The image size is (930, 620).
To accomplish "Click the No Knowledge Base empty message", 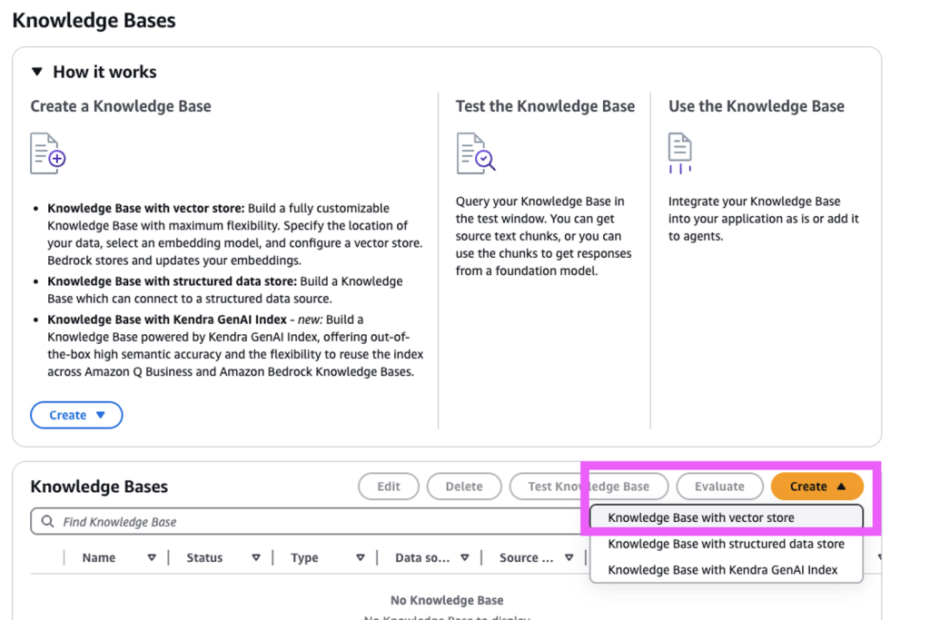I will pos(447,600).
